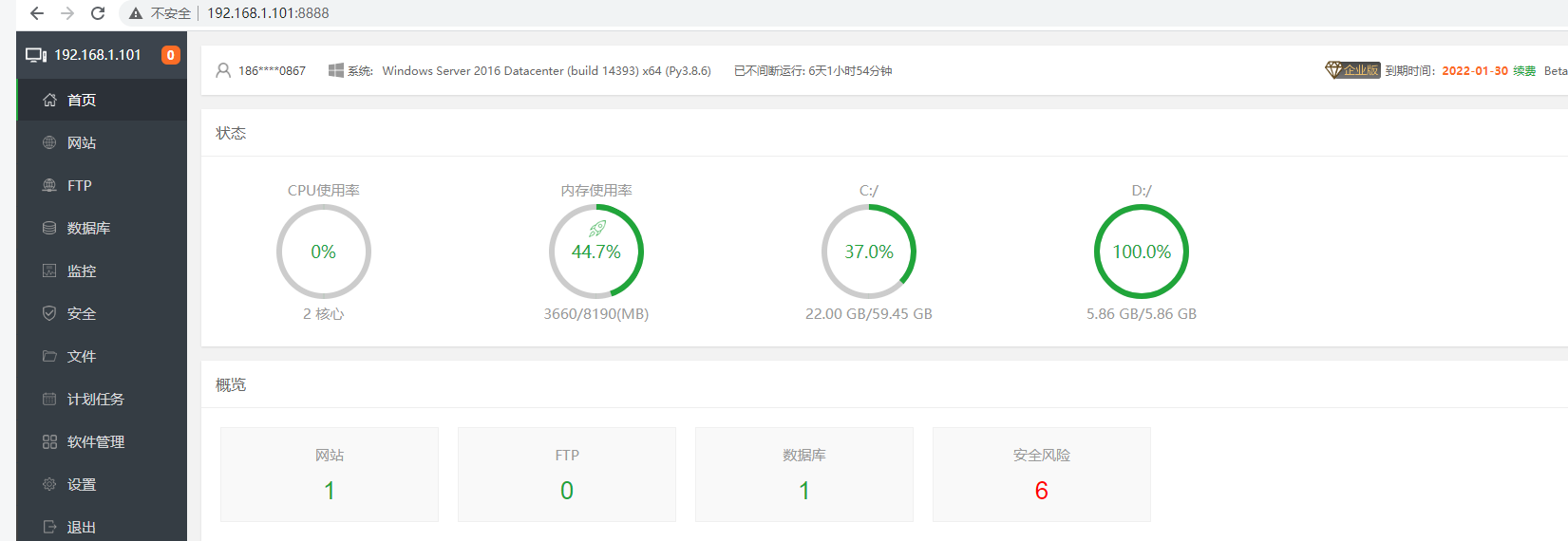Click the address bar URL 192.168.1.101:8888

268,13
